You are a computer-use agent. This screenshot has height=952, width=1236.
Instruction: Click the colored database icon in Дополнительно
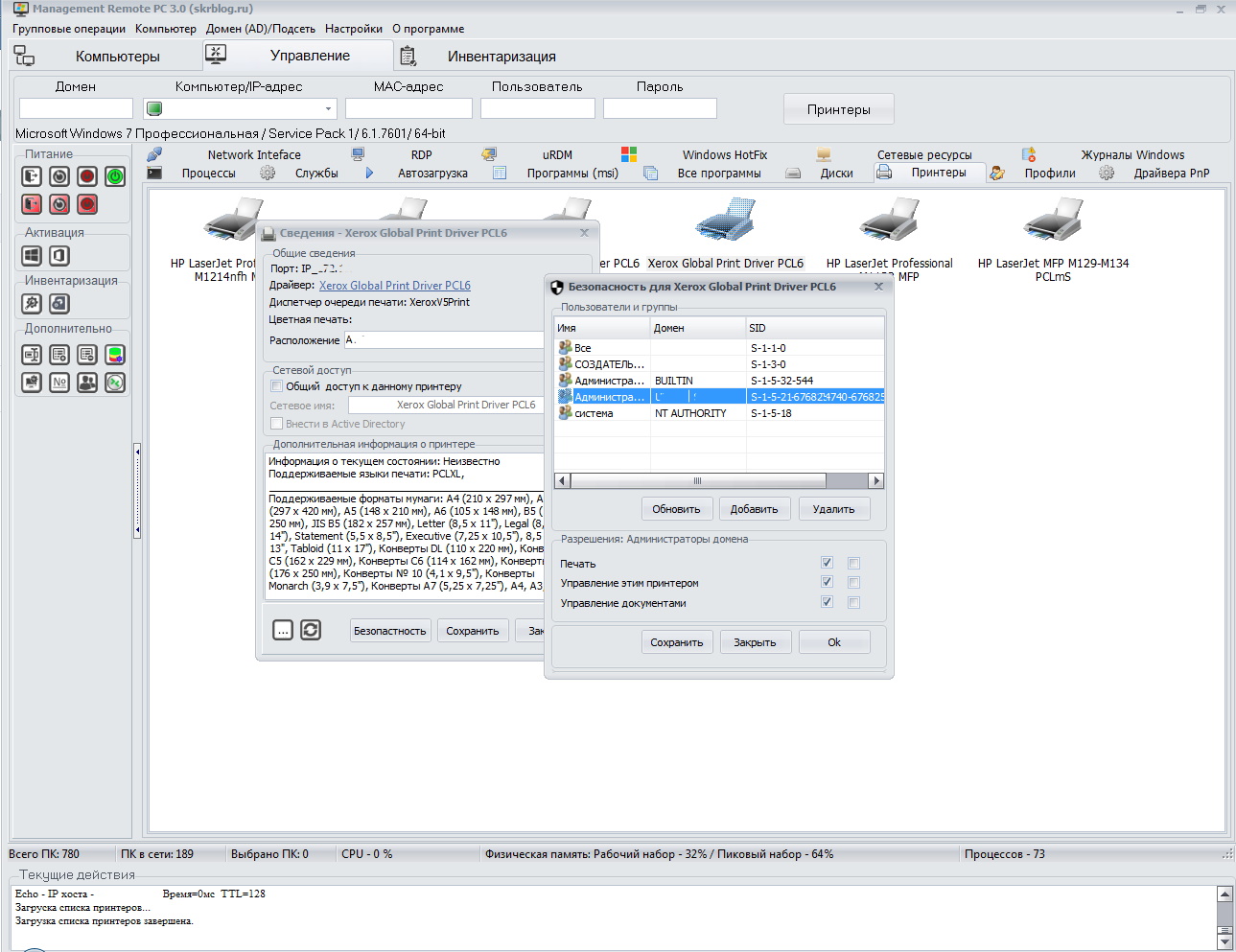tap(115, 355)
